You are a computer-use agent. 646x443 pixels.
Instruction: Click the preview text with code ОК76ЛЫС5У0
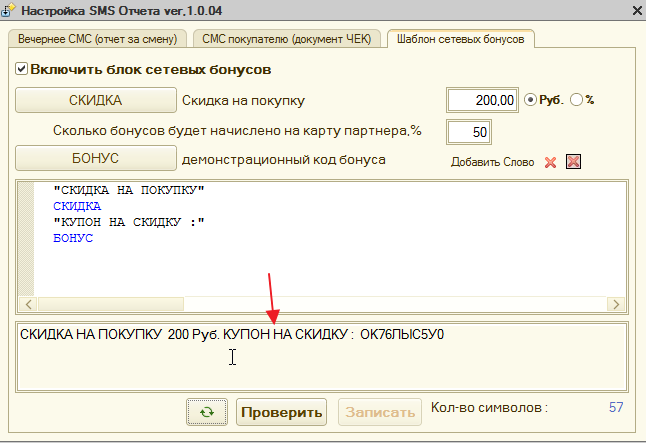pos(232,334)
